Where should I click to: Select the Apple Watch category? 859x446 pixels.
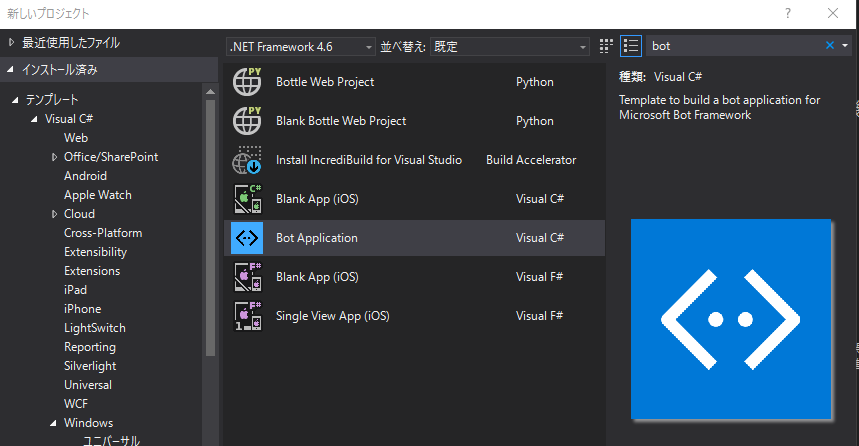click(98, 195)
